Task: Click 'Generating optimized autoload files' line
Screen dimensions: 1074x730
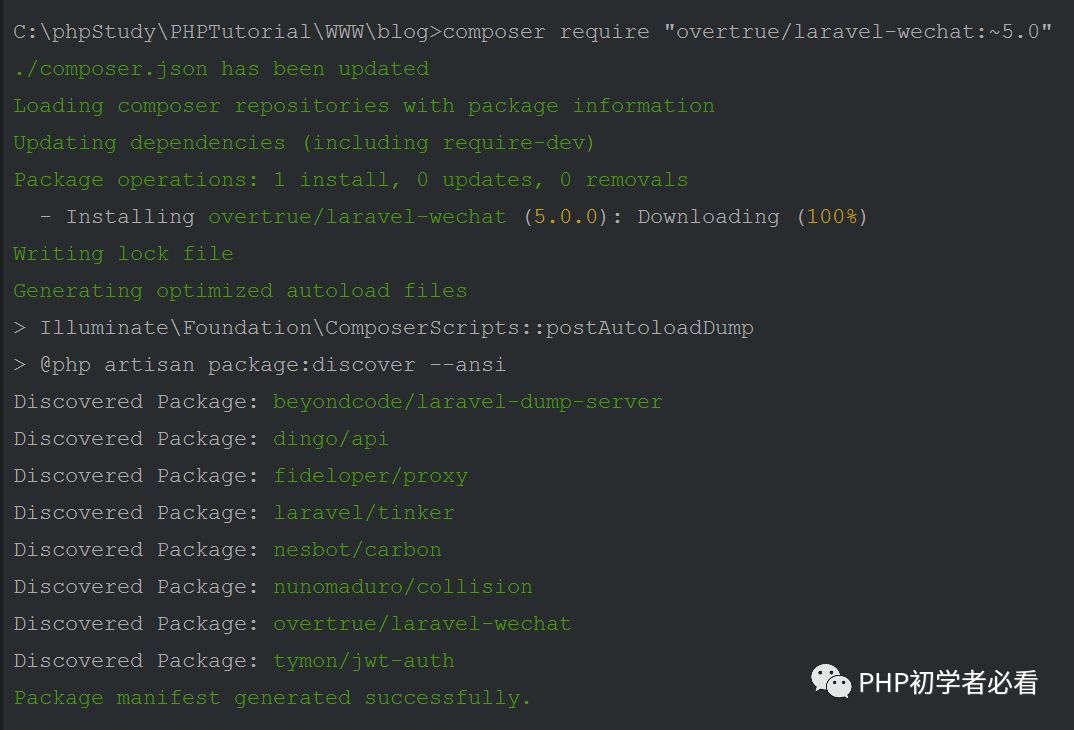Action: [240, 291]
